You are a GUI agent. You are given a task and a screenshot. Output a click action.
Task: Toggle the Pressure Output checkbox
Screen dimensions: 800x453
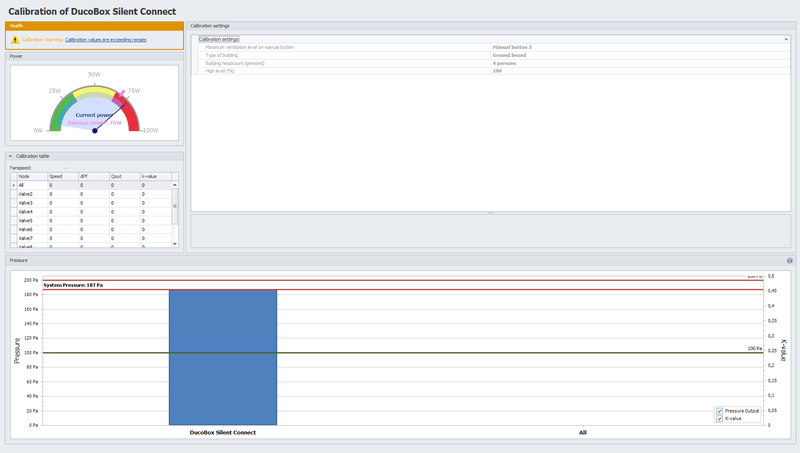coord(719,411)
